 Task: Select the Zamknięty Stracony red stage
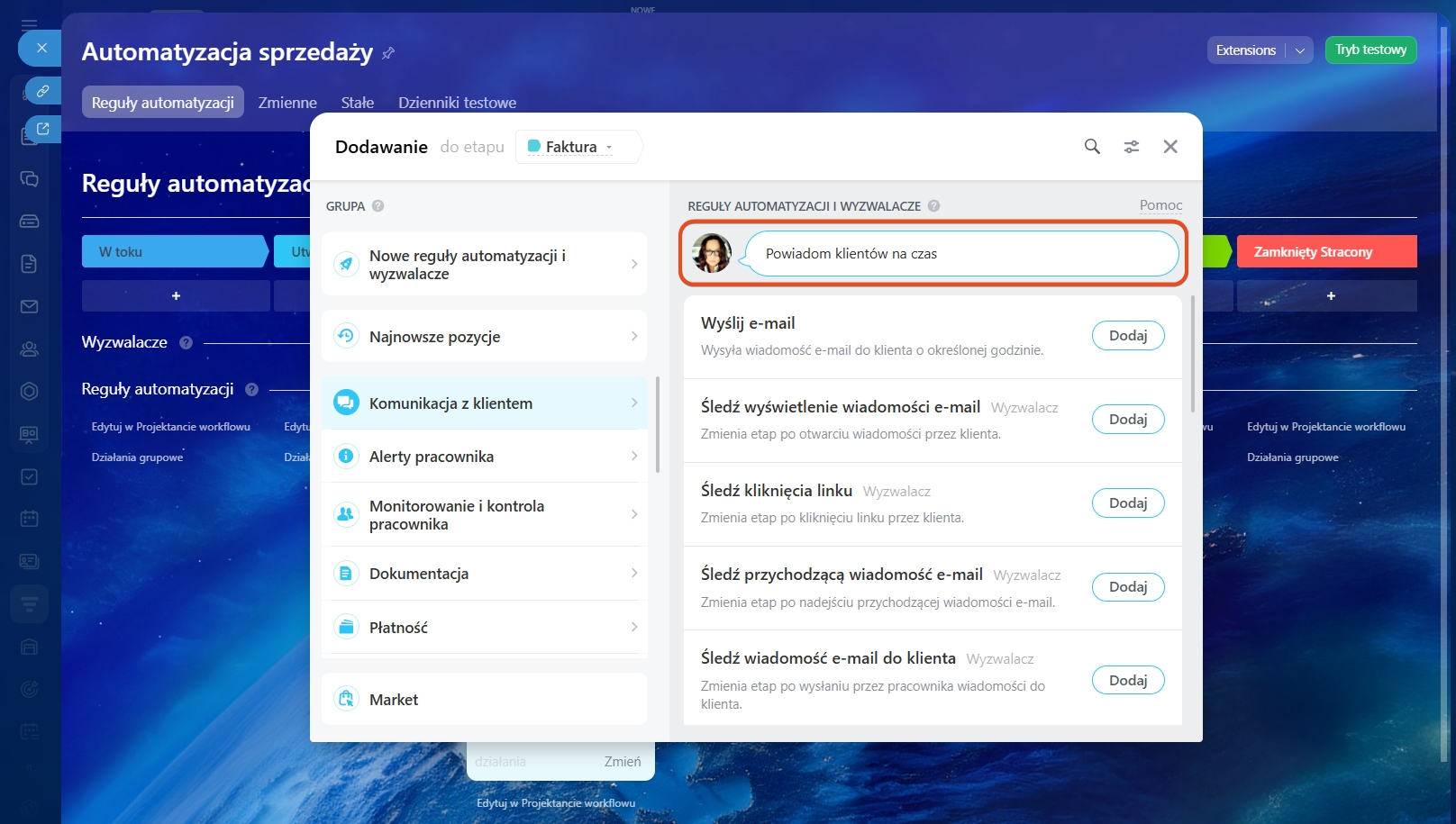point(1325,252)
